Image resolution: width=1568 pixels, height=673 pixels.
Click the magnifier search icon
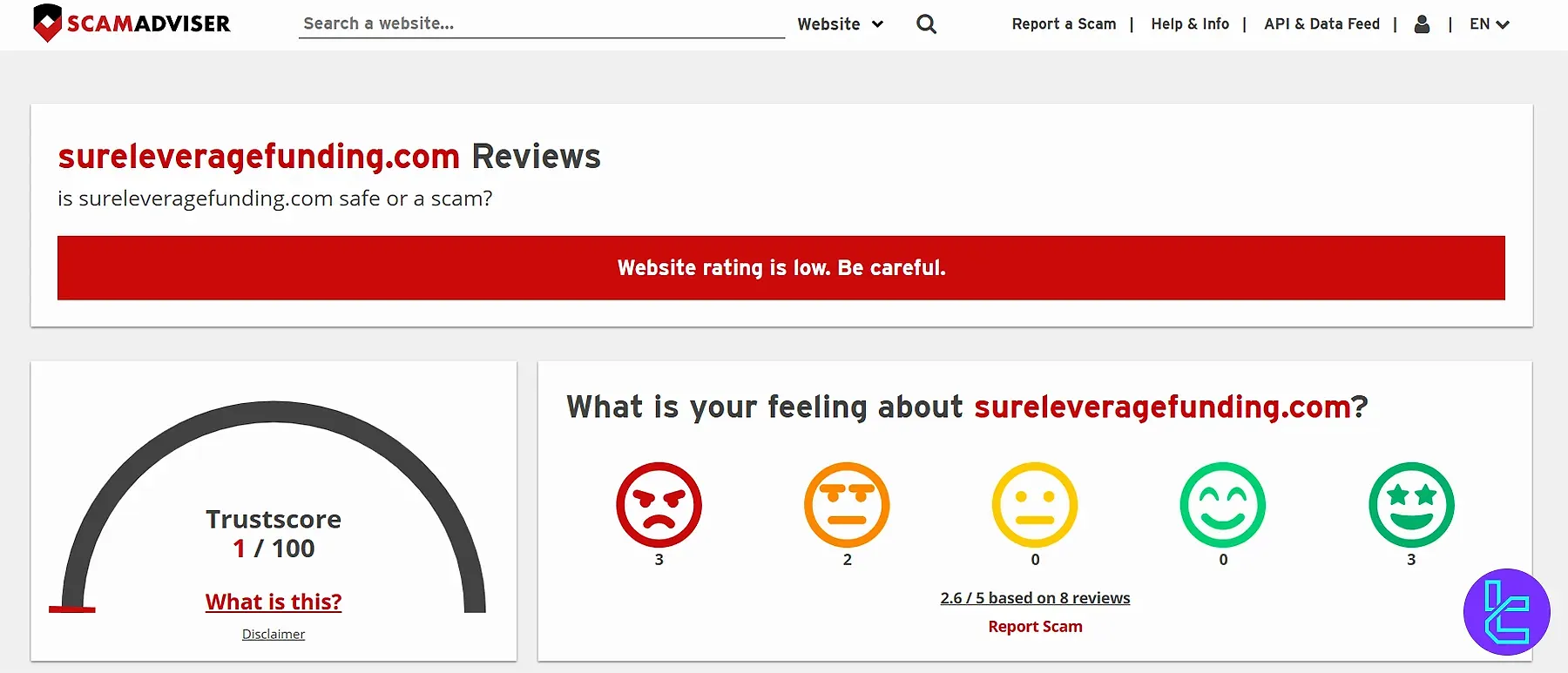926,24
